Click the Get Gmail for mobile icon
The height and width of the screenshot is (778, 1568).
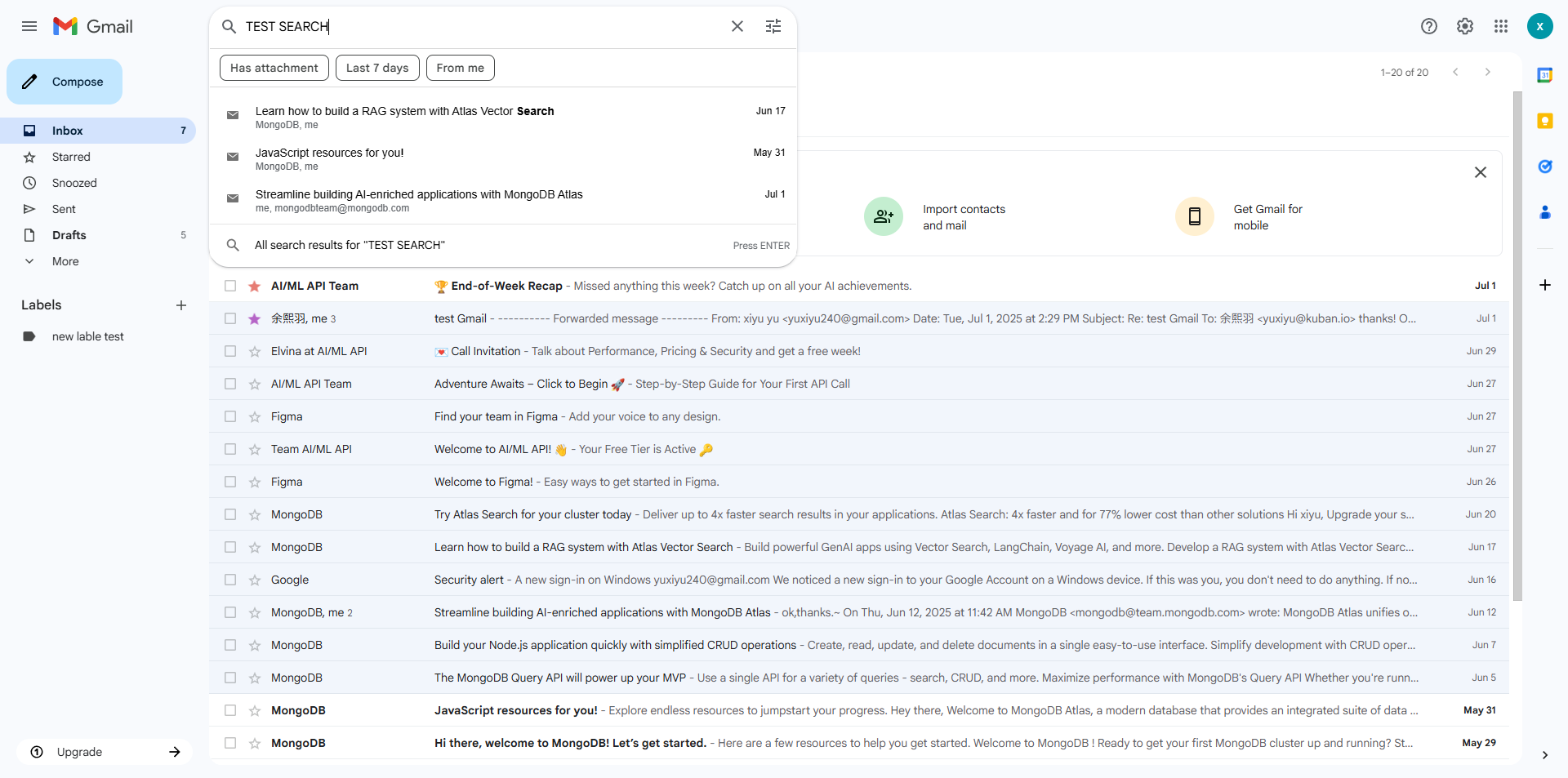click(x=1195, y=216)
